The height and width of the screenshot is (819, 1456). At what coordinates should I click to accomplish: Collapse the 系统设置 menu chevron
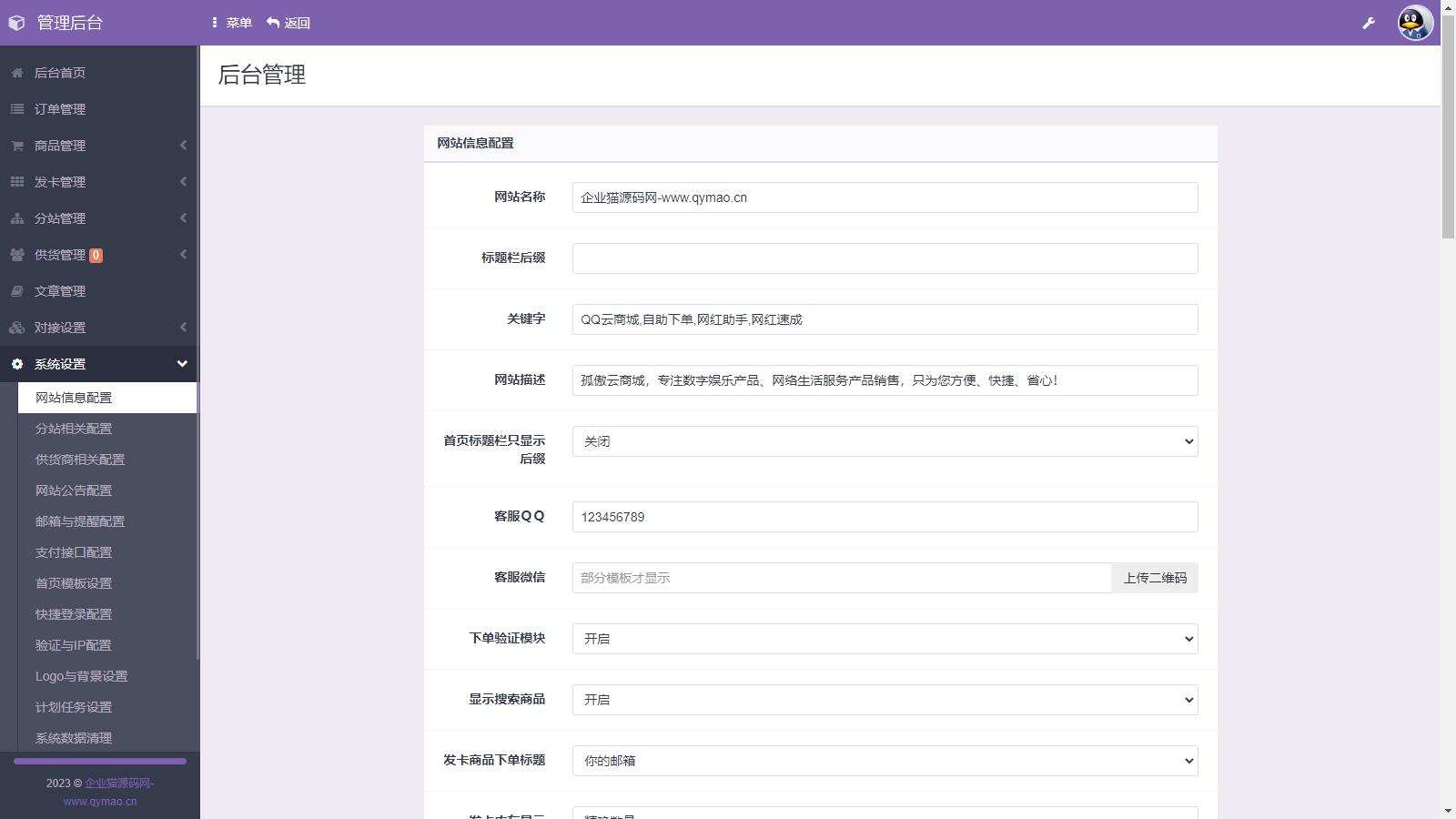pyautogui.click(x=182, y=364)
